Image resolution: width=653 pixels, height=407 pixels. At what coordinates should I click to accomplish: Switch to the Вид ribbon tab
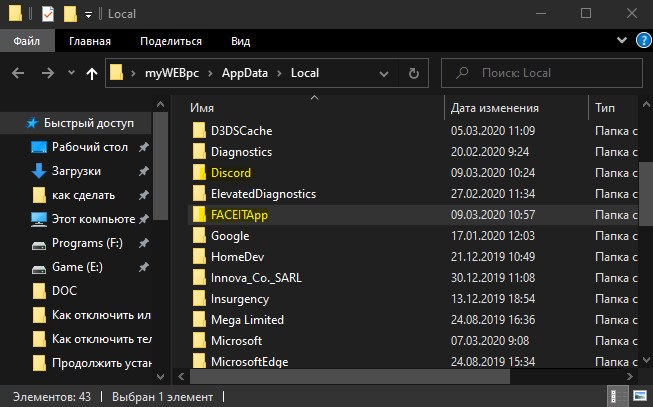pyautogui.click(x=241, y=41)
